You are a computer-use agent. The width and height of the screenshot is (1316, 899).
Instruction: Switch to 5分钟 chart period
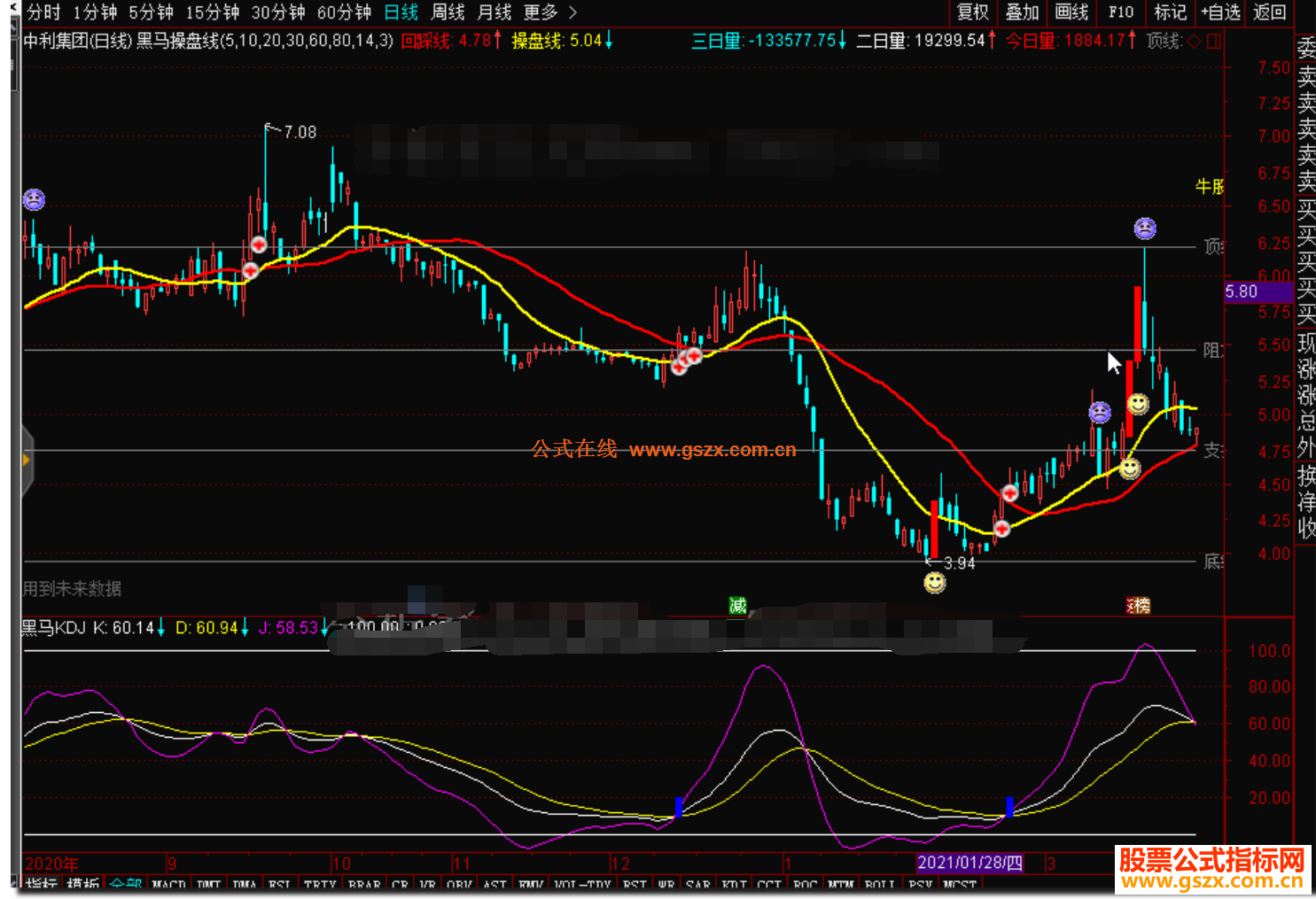[151, 12]
